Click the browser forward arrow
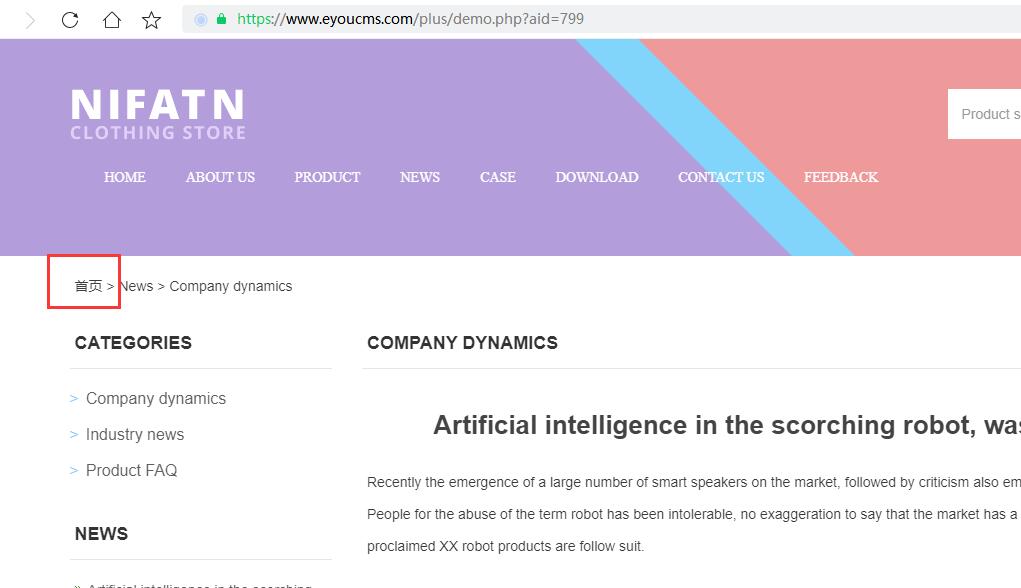 pyautogui.click(x=30, y=20)
